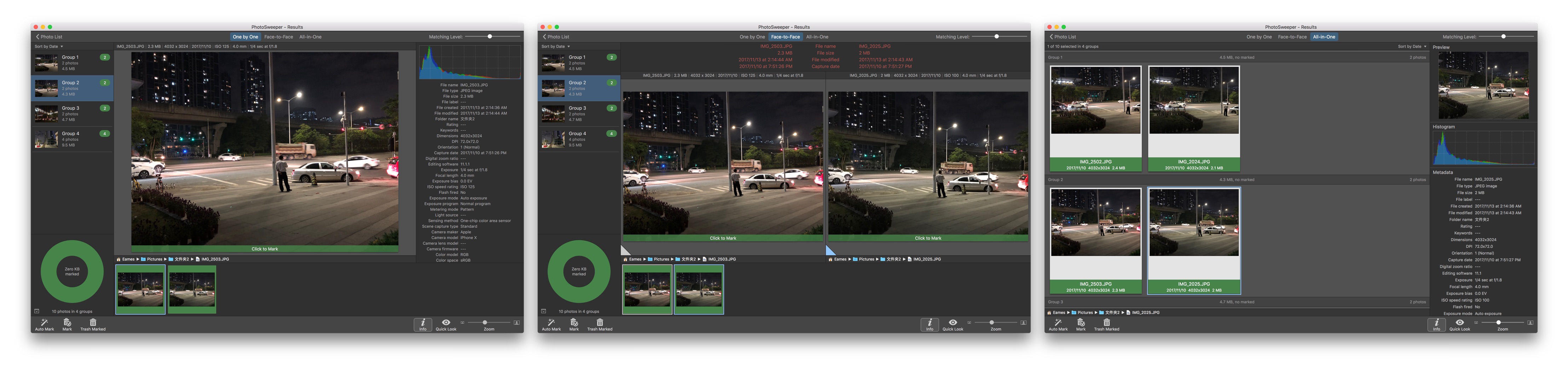1568x373 pixels.
Task: Select IMG_2024.JPG thumbnail in right window
Action: click(x=1194, y=101)
